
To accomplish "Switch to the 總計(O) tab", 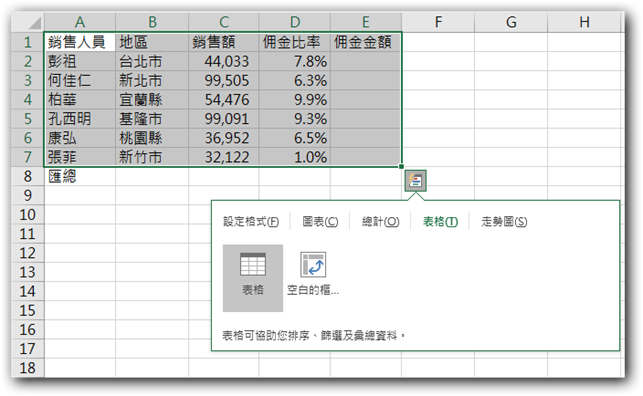I will (x=381, y=222).
